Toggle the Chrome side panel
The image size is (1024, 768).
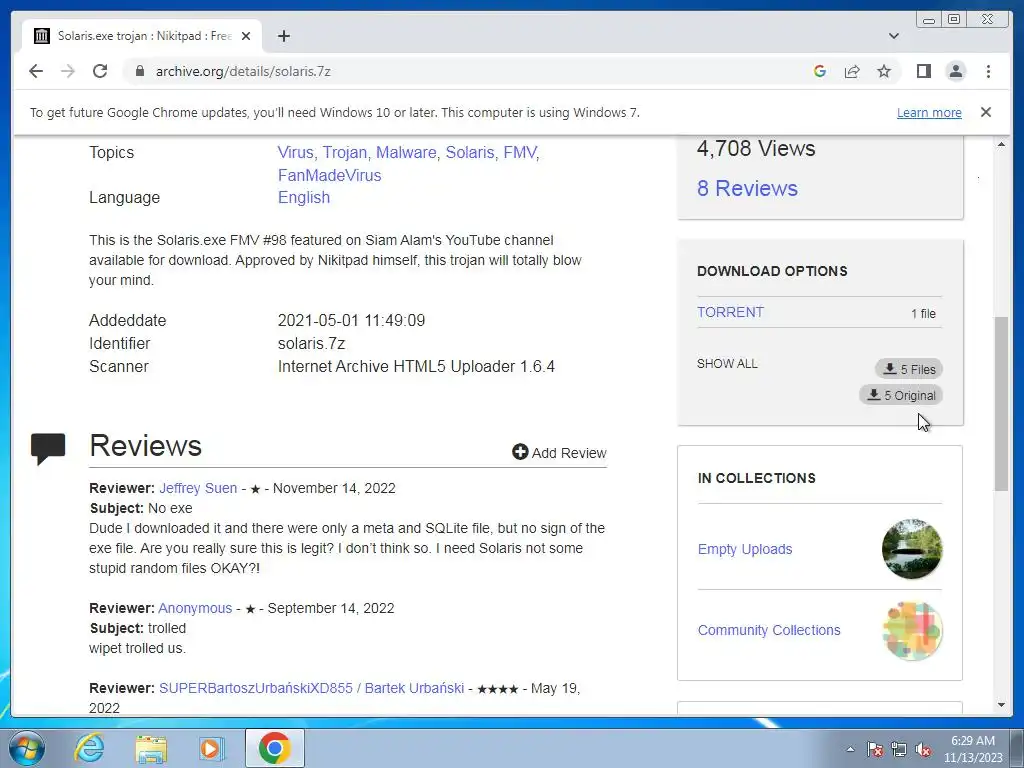[x=923, y=71]
